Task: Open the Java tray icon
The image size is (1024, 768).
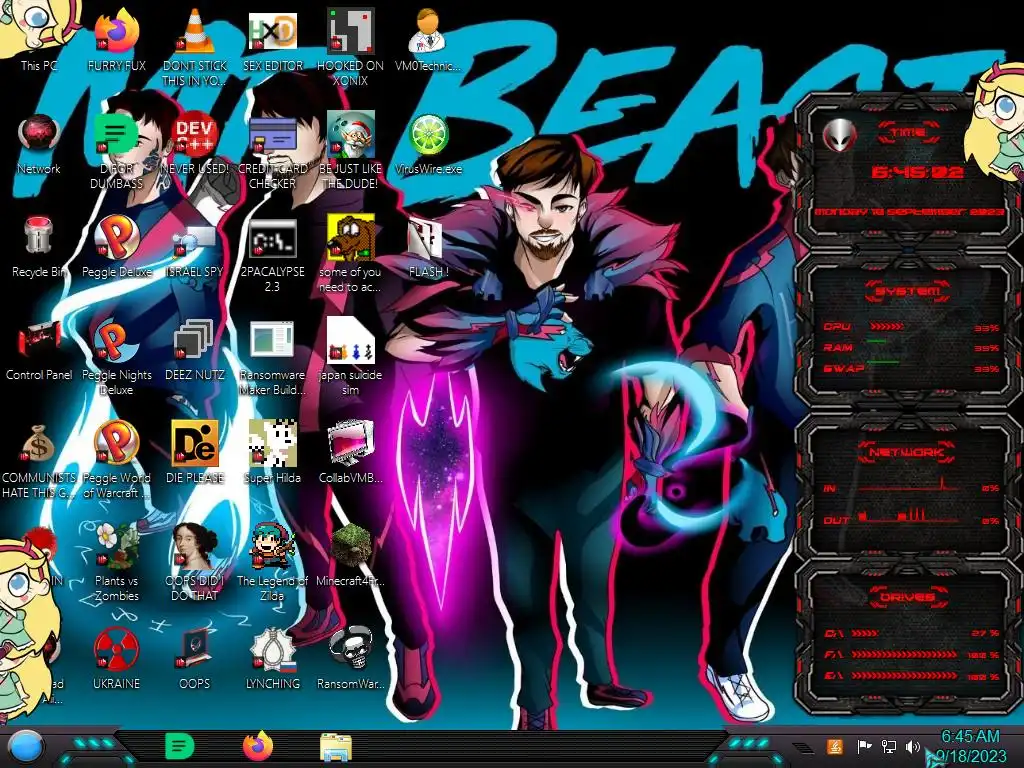Action: (835, 746)
